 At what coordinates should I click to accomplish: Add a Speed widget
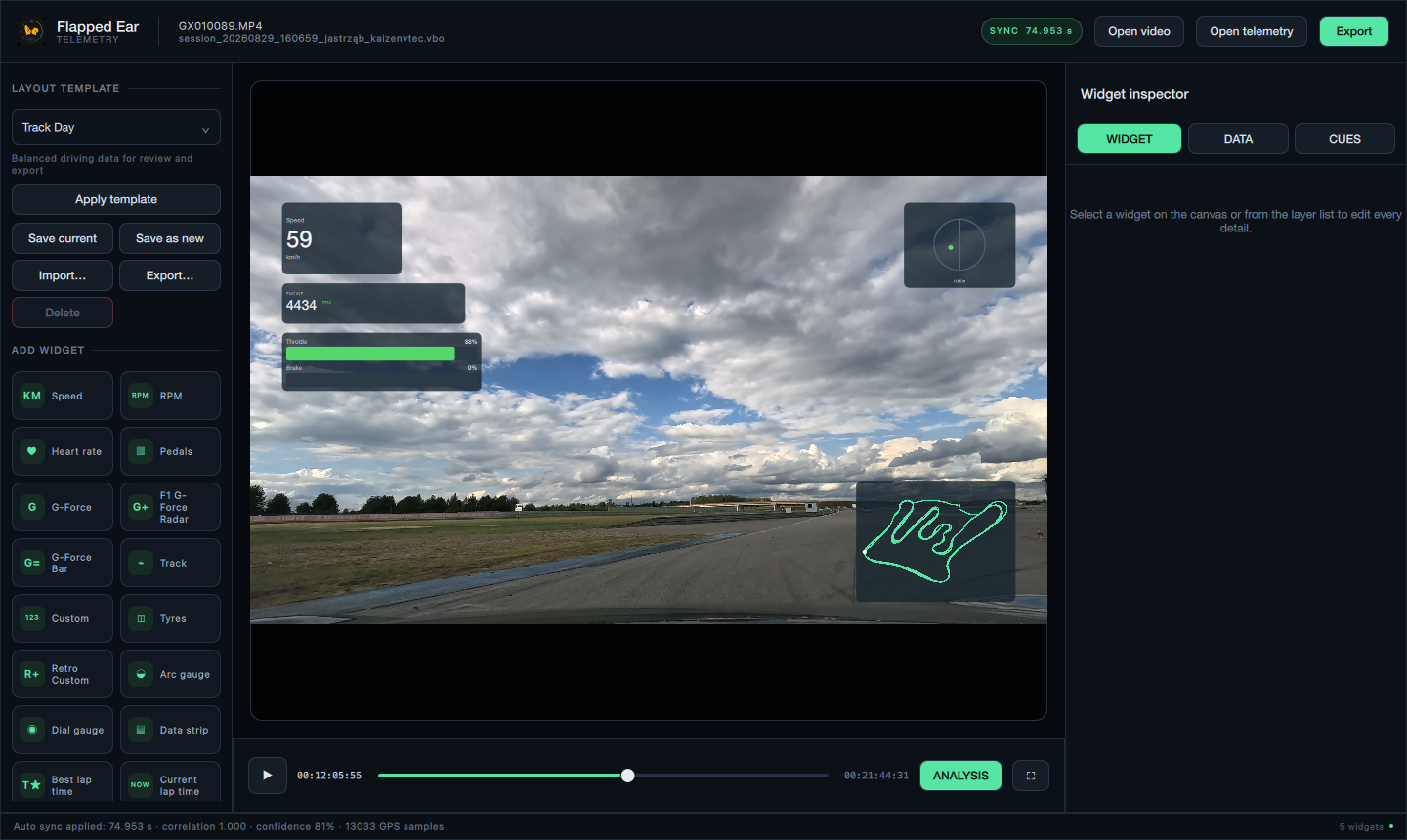63,396
